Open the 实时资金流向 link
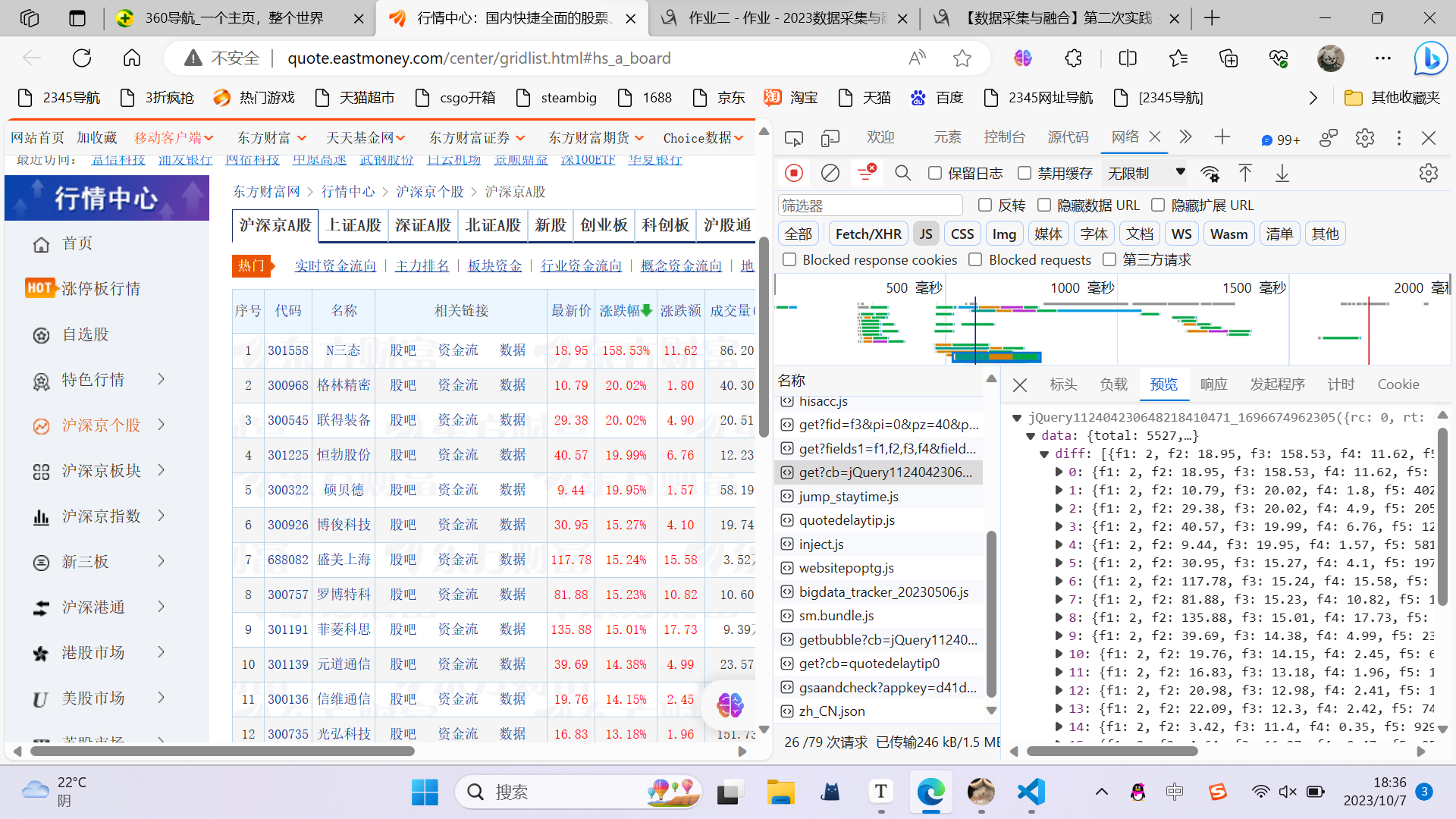 (x=335, y=265)
